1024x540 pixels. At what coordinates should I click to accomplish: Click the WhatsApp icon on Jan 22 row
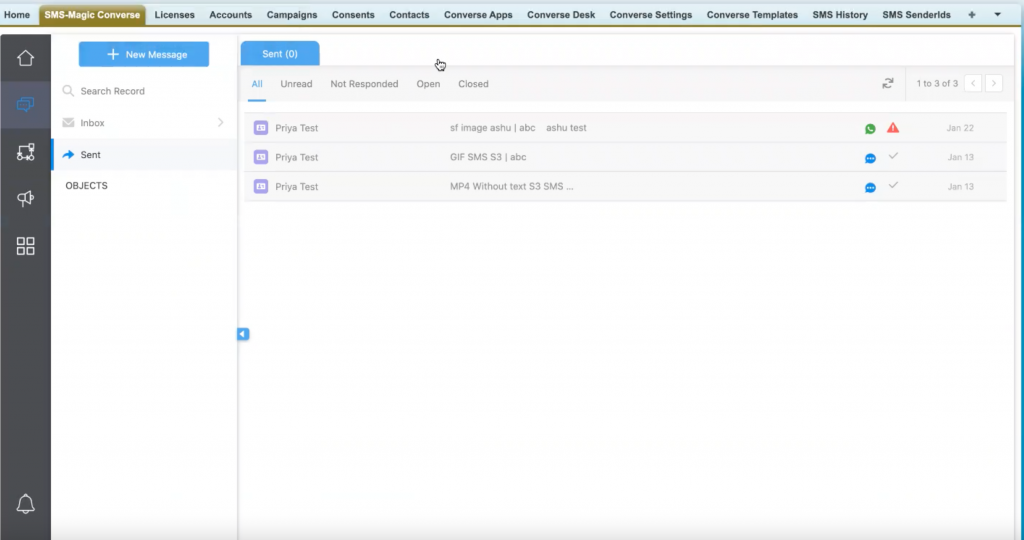[x=870, y=129]
